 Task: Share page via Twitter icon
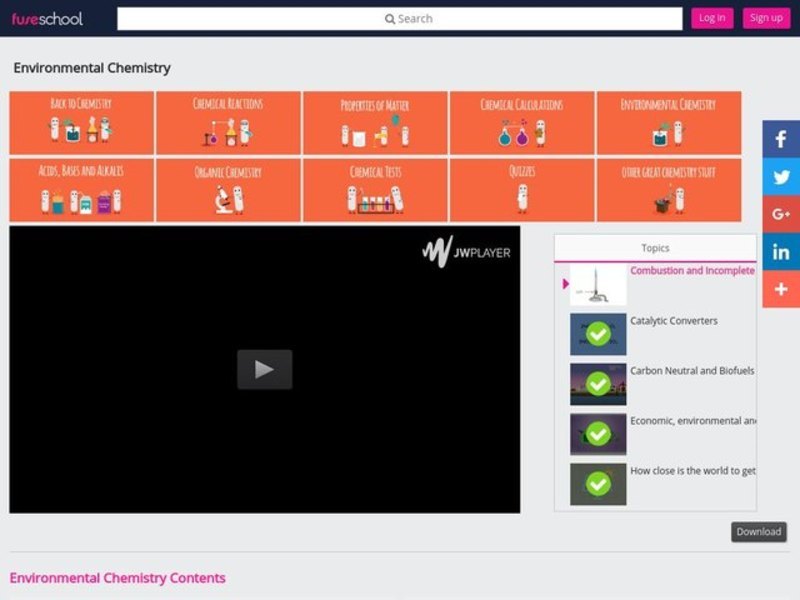tap(781, 177)
